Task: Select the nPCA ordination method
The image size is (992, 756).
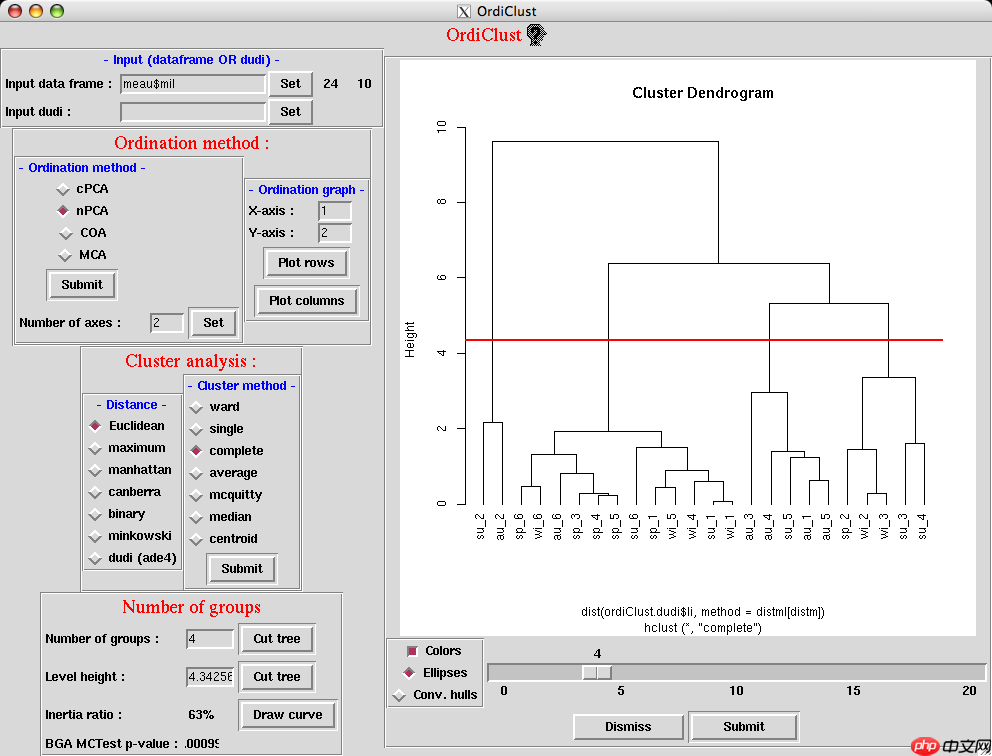Action: 63,211
